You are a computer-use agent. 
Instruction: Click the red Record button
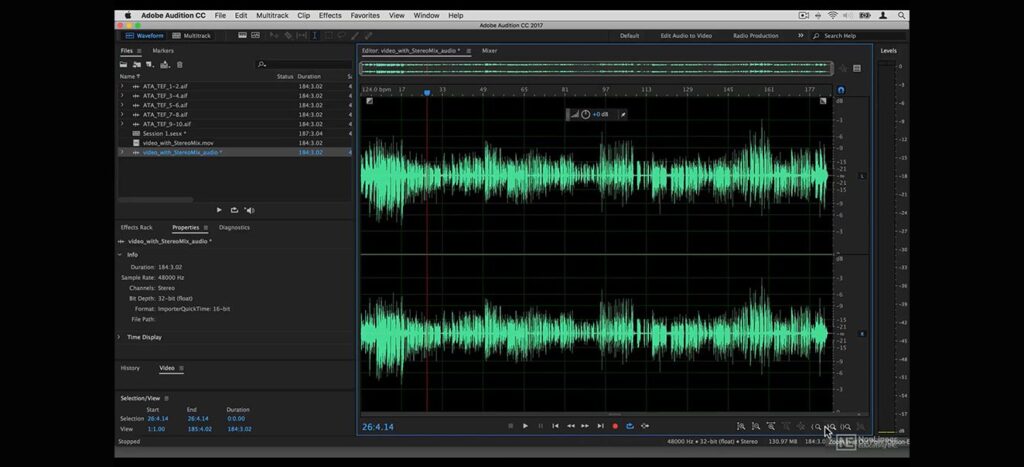pos(615,426)
